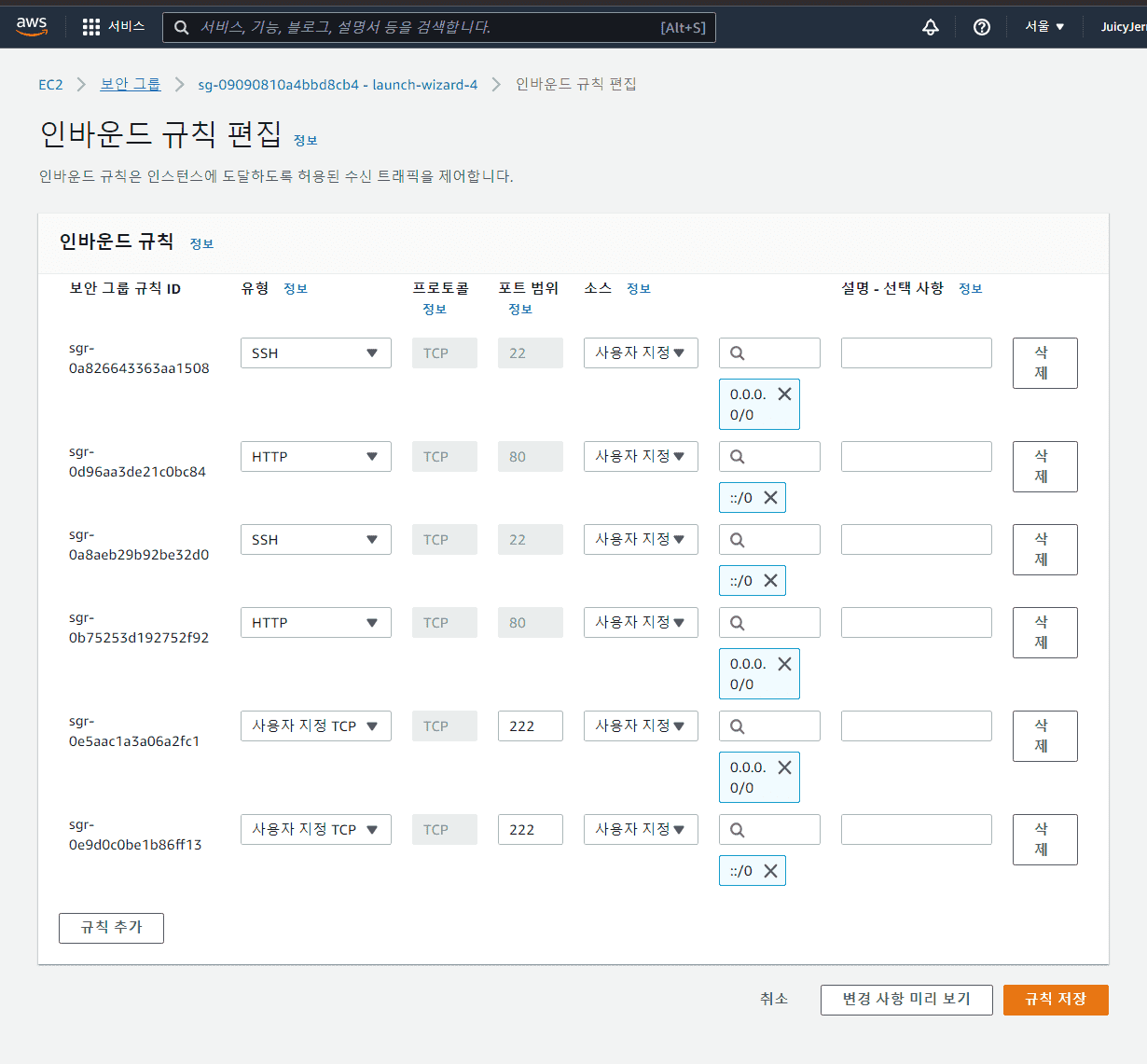This screenshot has height=1064, width=1147.
Task: Focus source search field for rule sgr-0a8aeb29b92be32d0
Action: click(769, 540)
